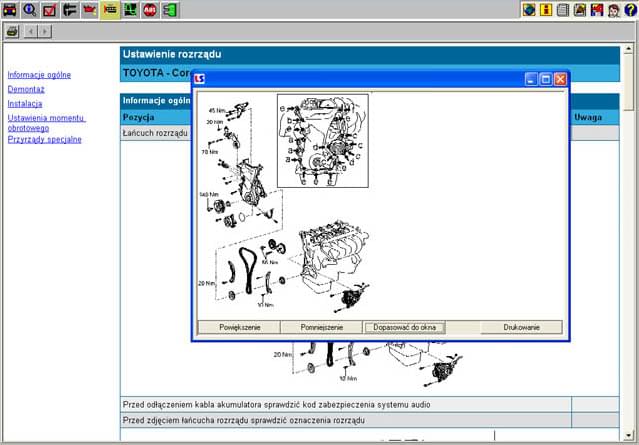Click the green connector component icon
Screen dimensions: 639x445
tap(170, 10)
